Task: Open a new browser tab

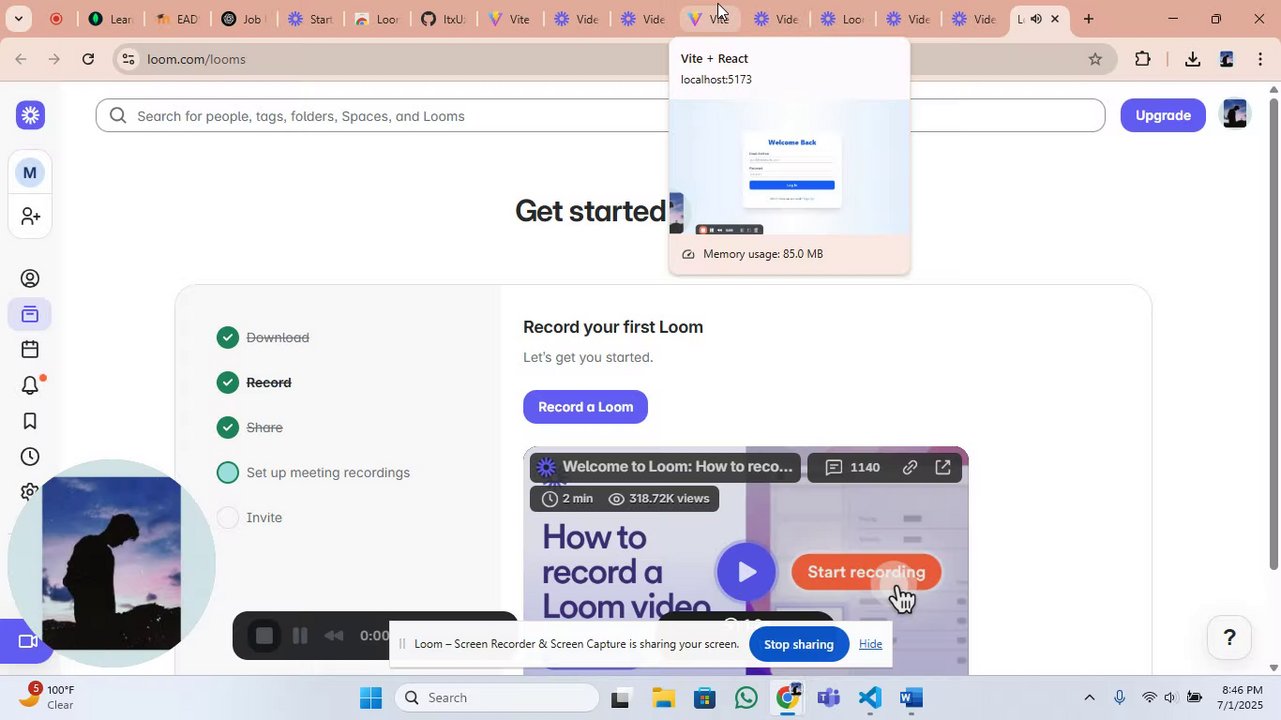Action: pyautogui.click(x=1088, y=19)
